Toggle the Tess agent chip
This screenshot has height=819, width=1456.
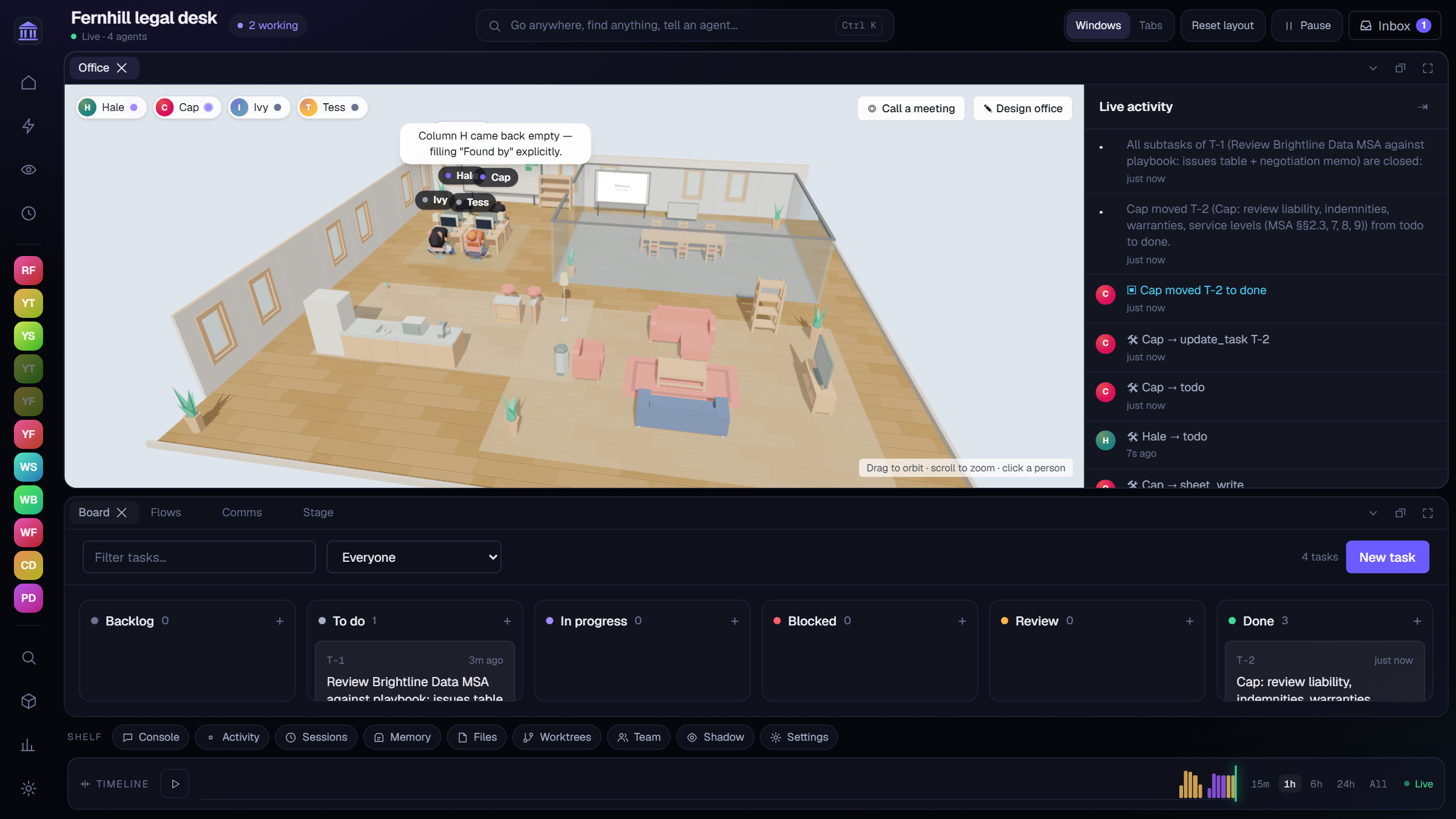coord(332,107)
